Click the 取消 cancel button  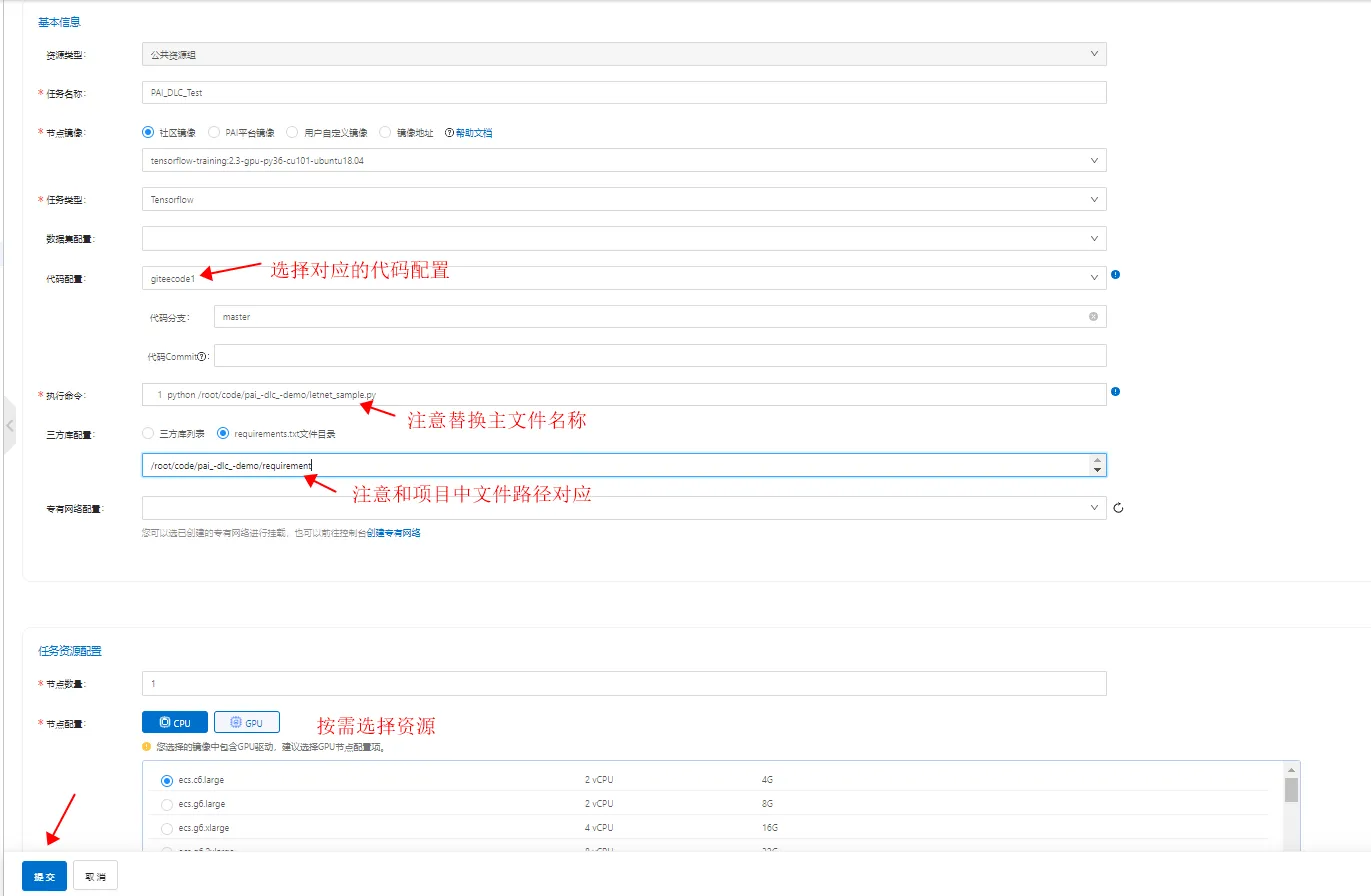coord(96,876)
